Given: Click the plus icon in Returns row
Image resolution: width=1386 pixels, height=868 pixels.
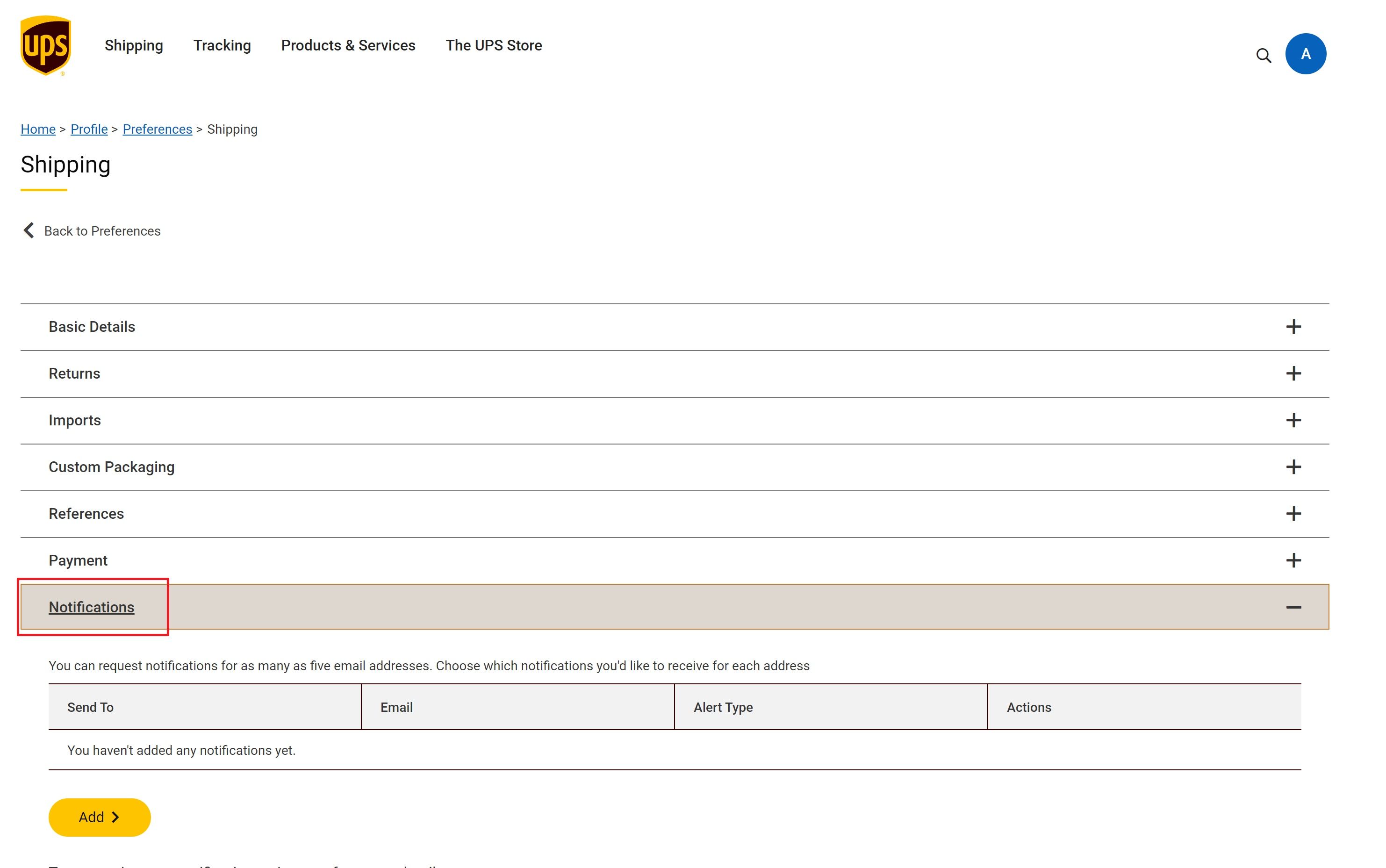Looking at the screenshot, I should [x=1293, y=374].
